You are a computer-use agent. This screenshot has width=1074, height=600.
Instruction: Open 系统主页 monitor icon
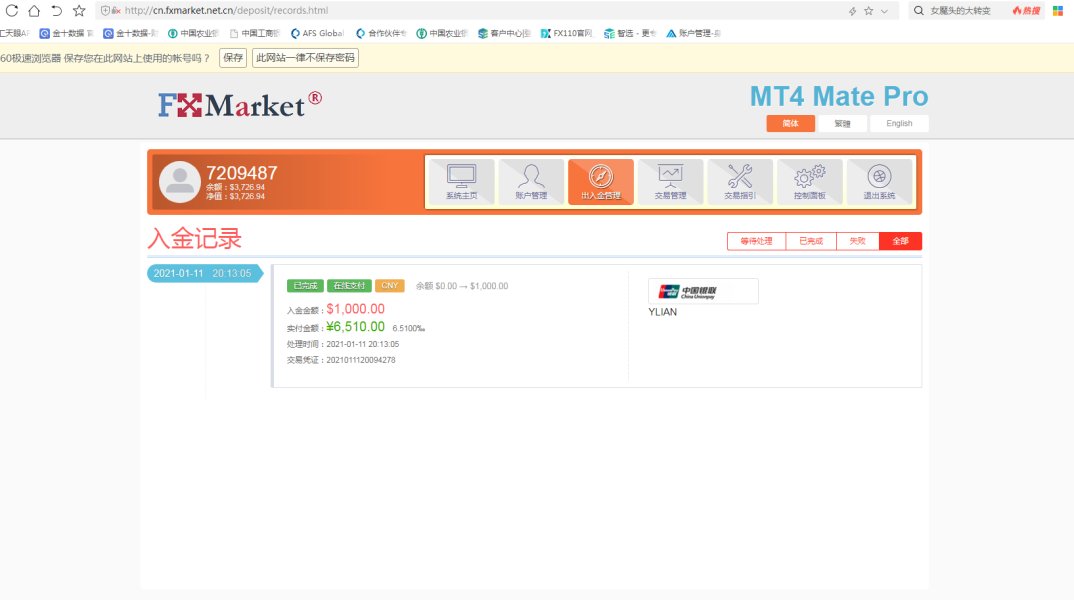[461, 182]
